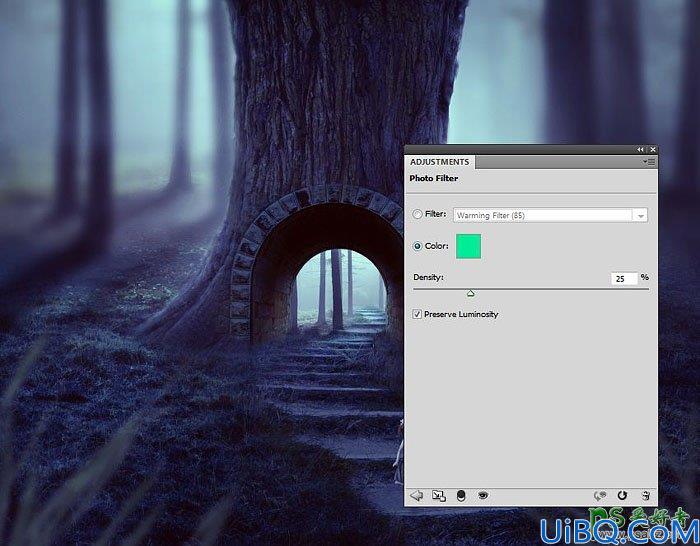Screen dimensions: 700x546
Task: Return to the adjustment list with the back arrow
Action: point(417,496)
